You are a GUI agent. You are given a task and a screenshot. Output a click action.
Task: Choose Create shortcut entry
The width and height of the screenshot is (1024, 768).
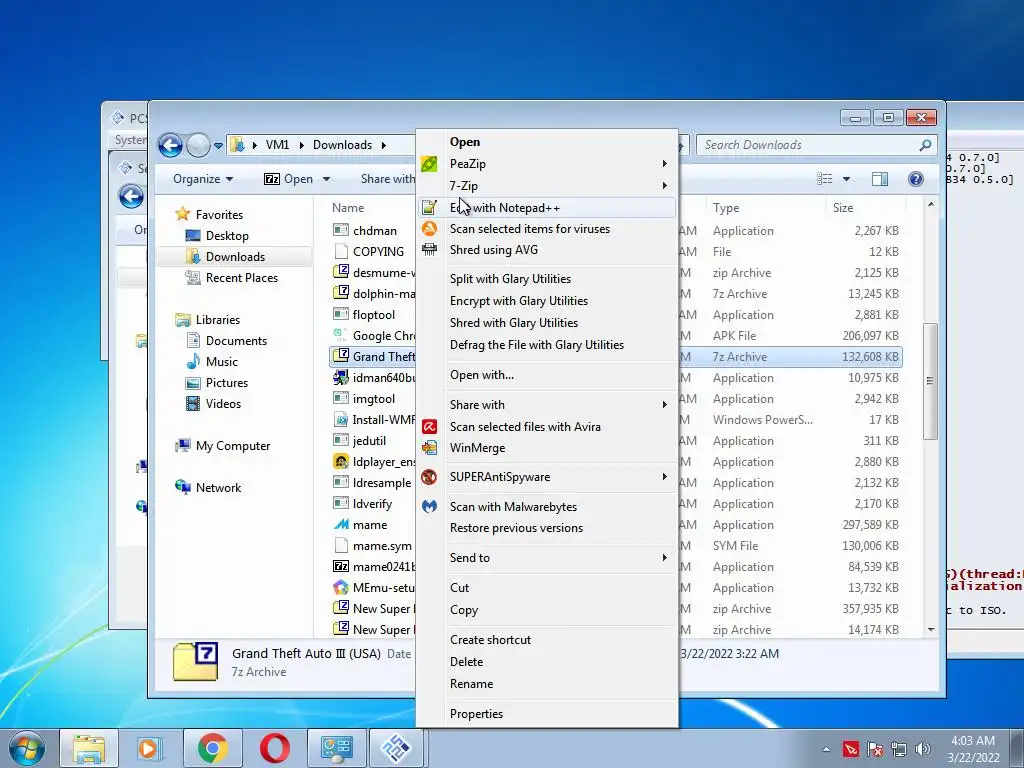[490, 640]
